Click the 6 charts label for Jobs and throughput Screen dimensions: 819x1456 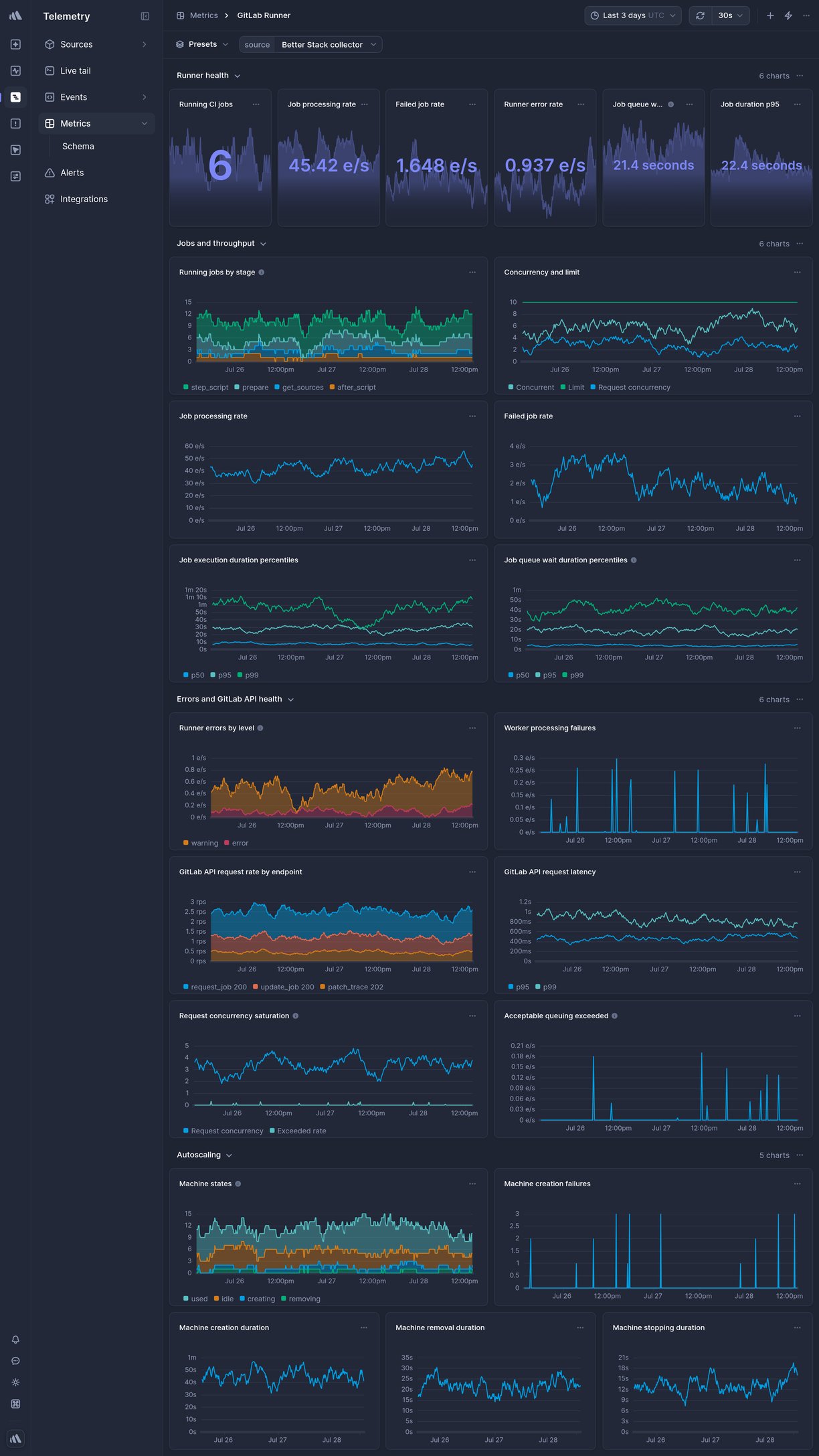click(774, 244)
